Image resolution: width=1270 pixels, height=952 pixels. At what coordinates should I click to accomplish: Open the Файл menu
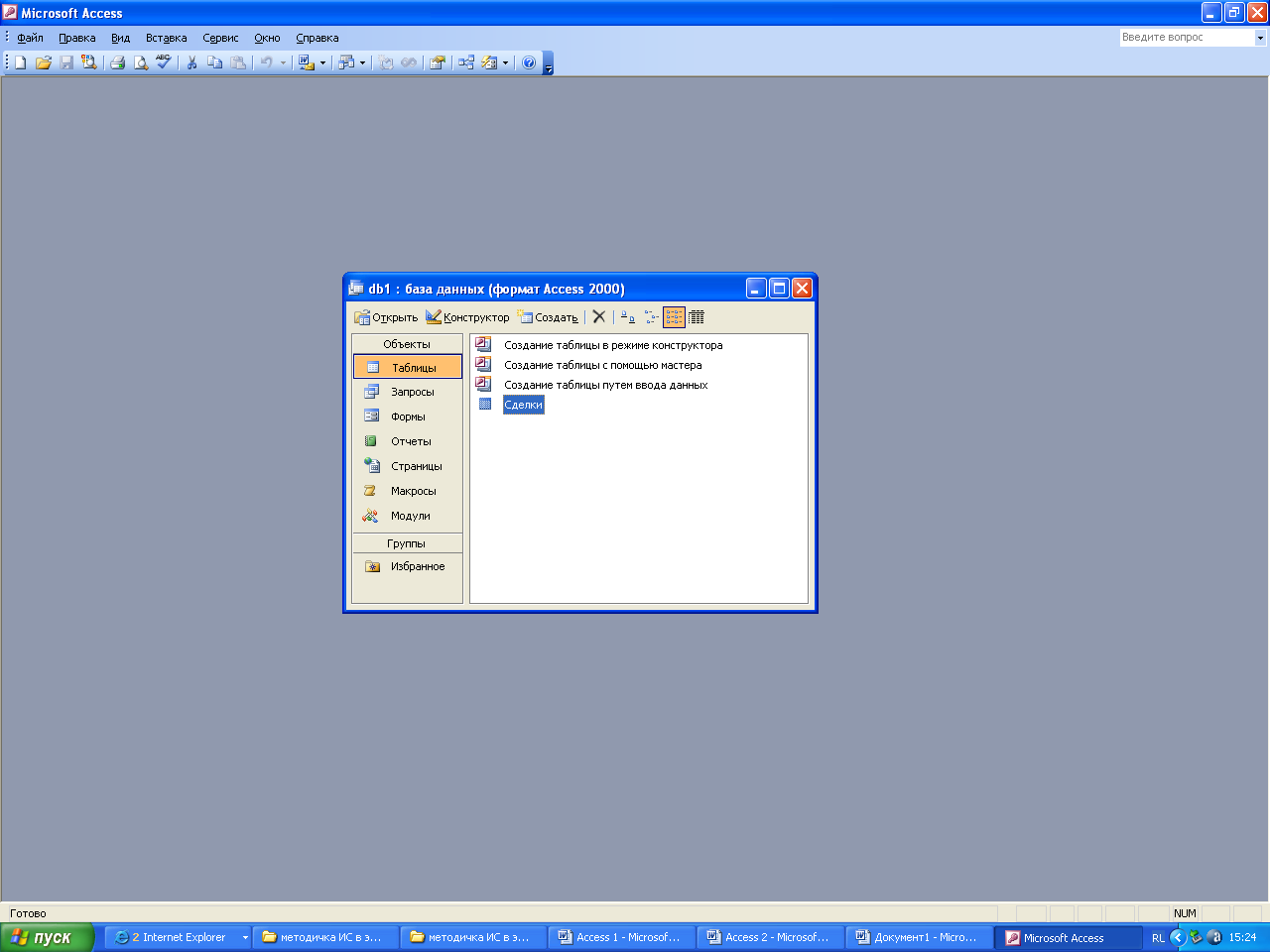coord(30,38)
